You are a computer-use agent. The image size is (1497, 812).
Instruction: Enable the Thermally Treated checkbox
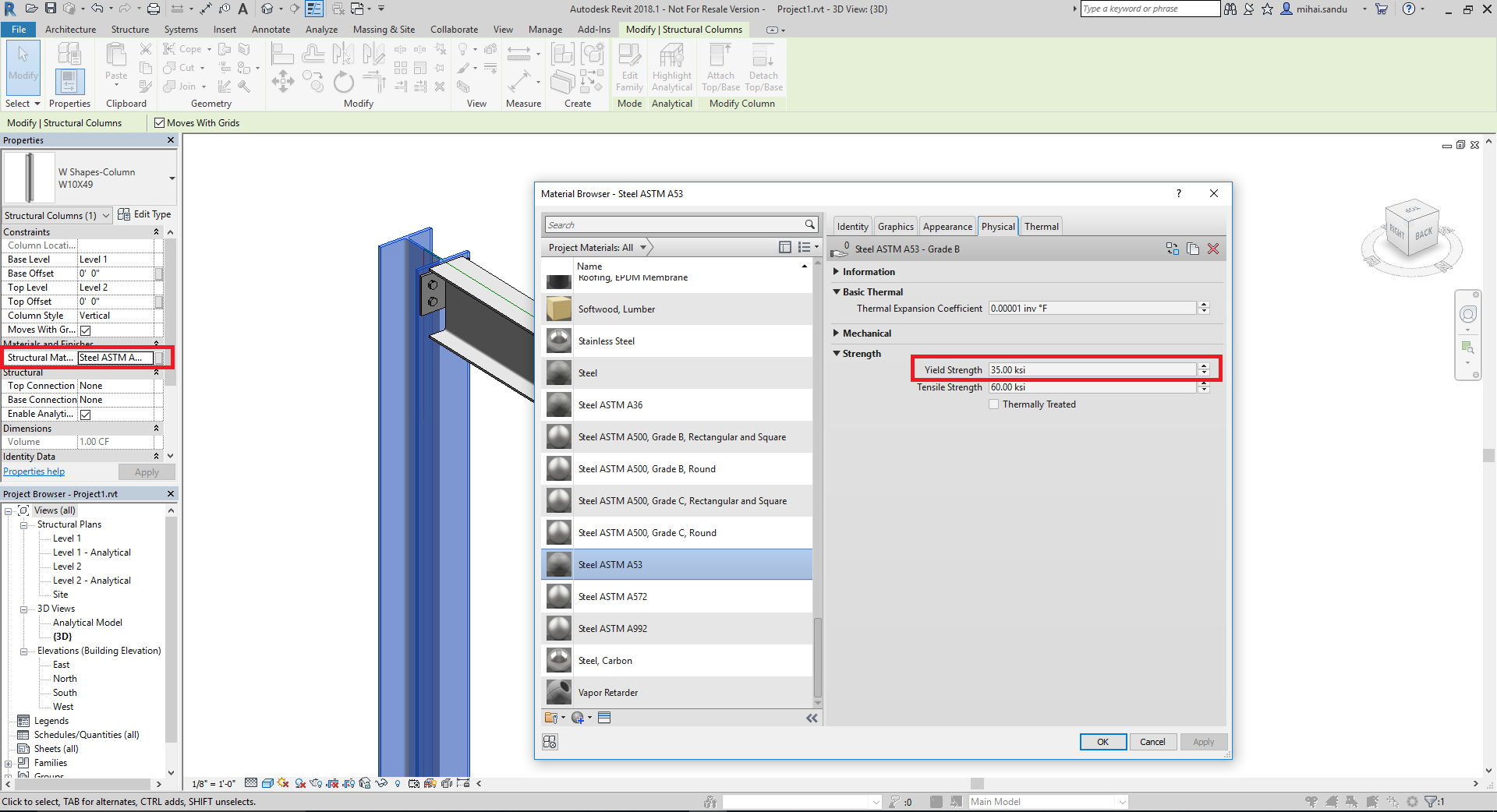coord(994,404)
